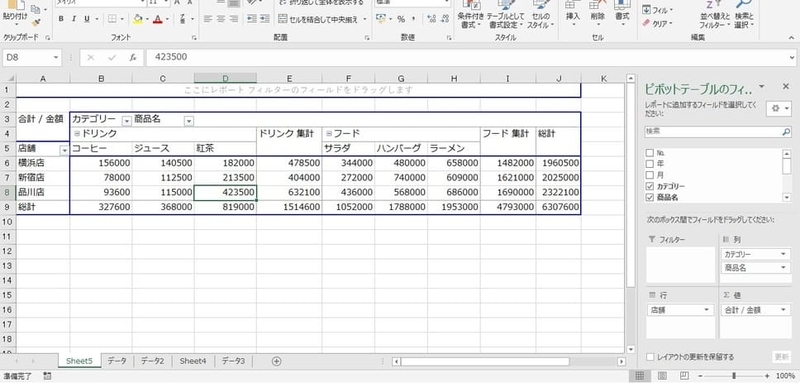This screenshot has height=383, width=800.
Task: Align text left
Action: [208, 19]
